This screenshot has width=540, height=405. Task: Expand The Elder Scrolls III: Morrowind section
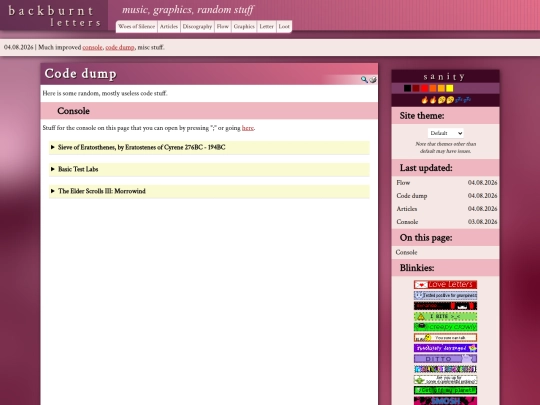(209, 191)
